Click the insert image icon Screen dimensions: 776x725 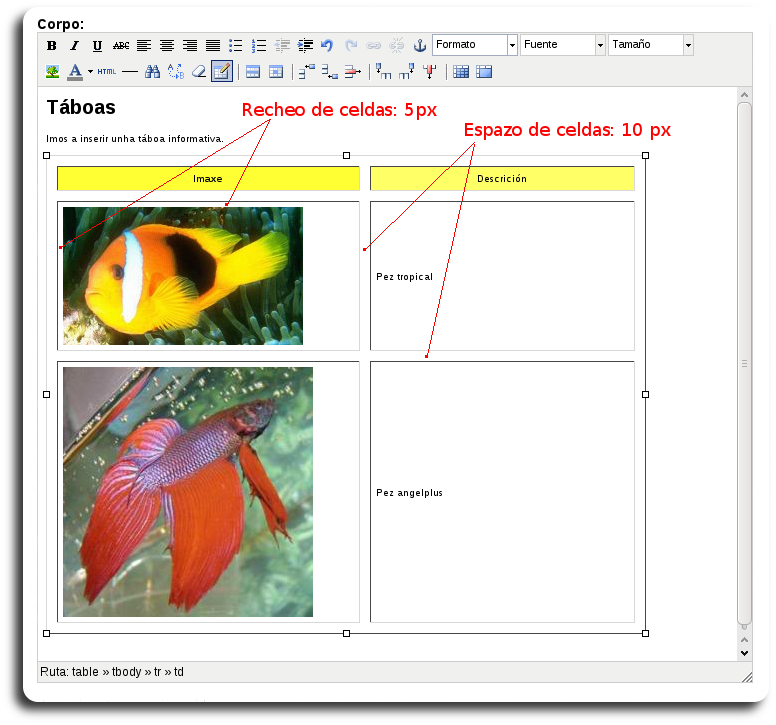pos(52,72)
